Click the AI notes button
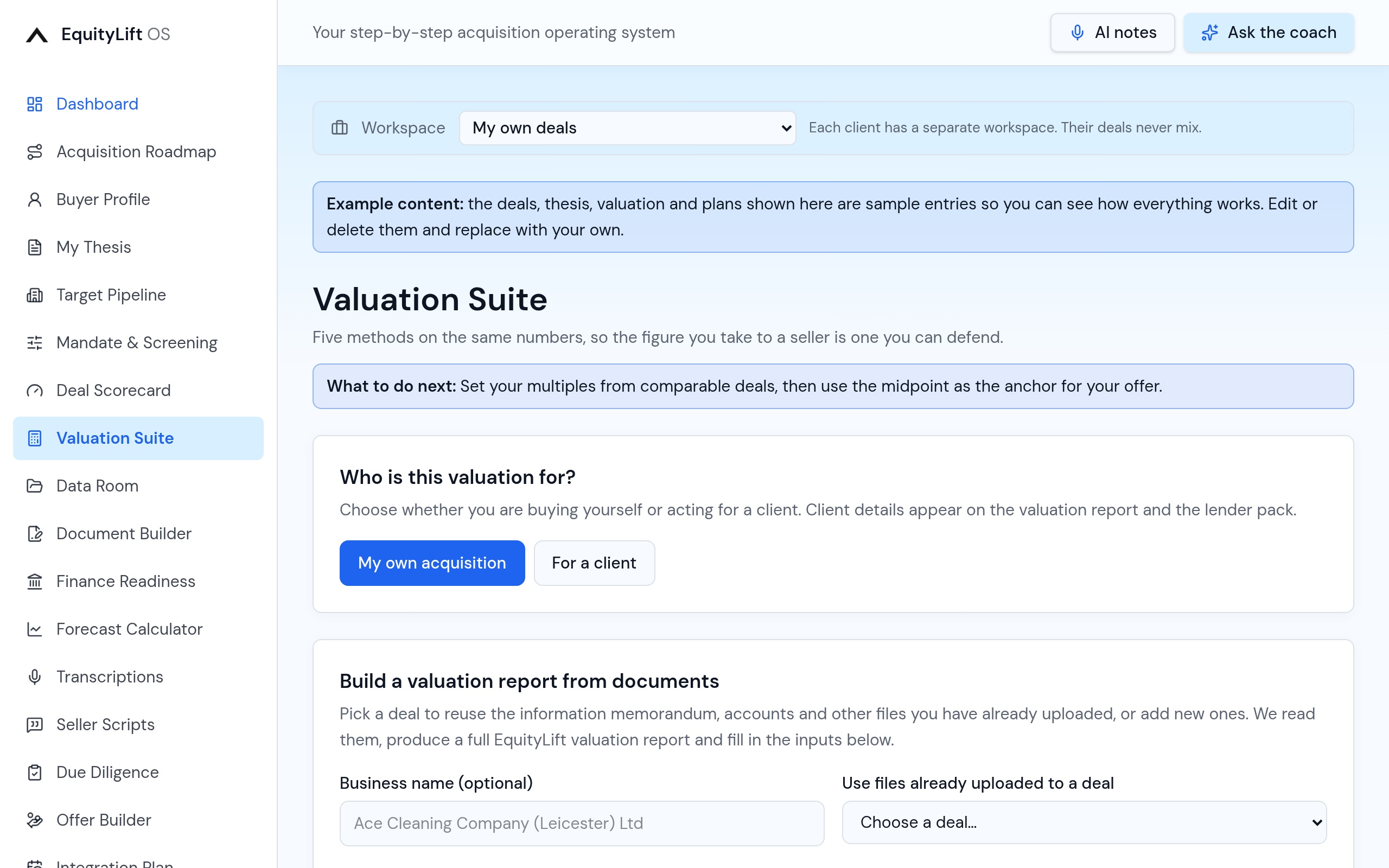Screen dimensions: 1389x868 pos(1112,33)
